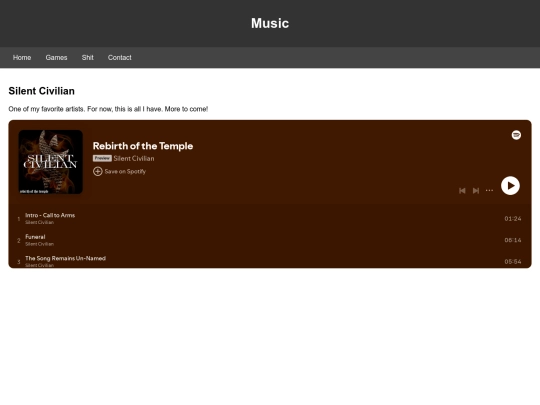Click the Music page title
Viewport: 540px width, 405px height.
[x=270, y=23]
